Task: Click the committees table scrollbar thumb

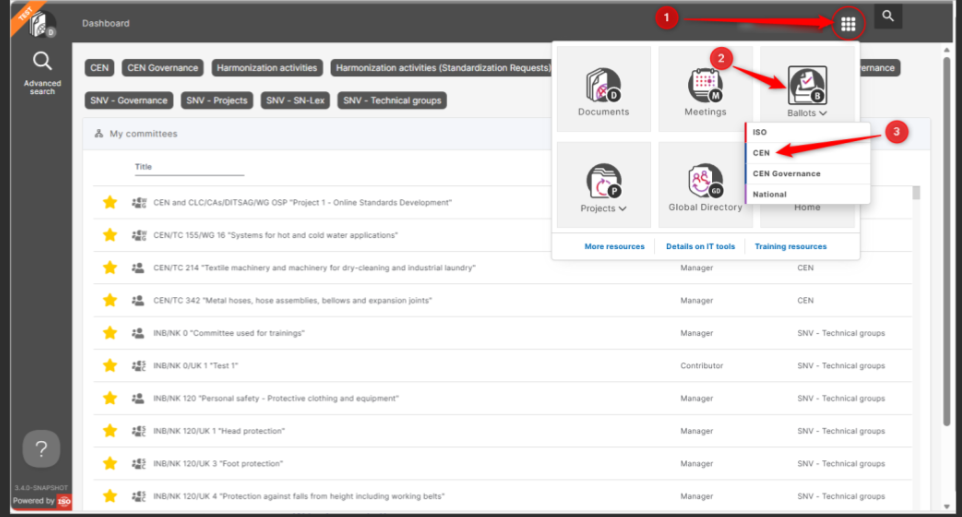Action: [x=916, y=193]
